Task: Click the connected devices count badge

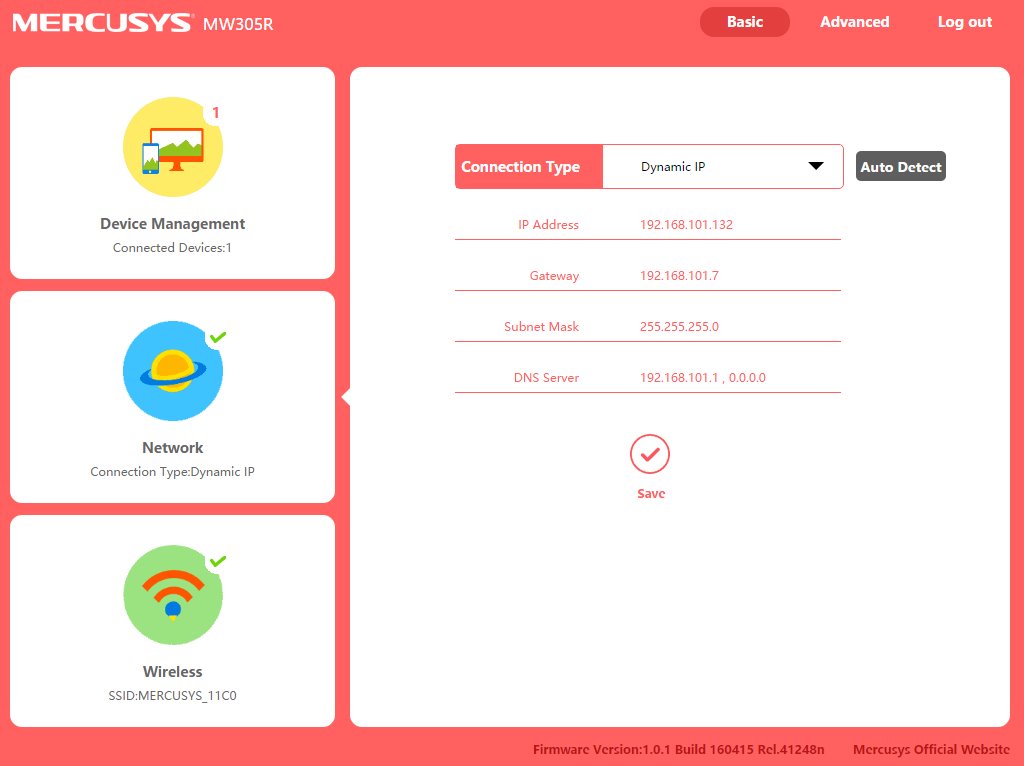Action: click(215, 113)
